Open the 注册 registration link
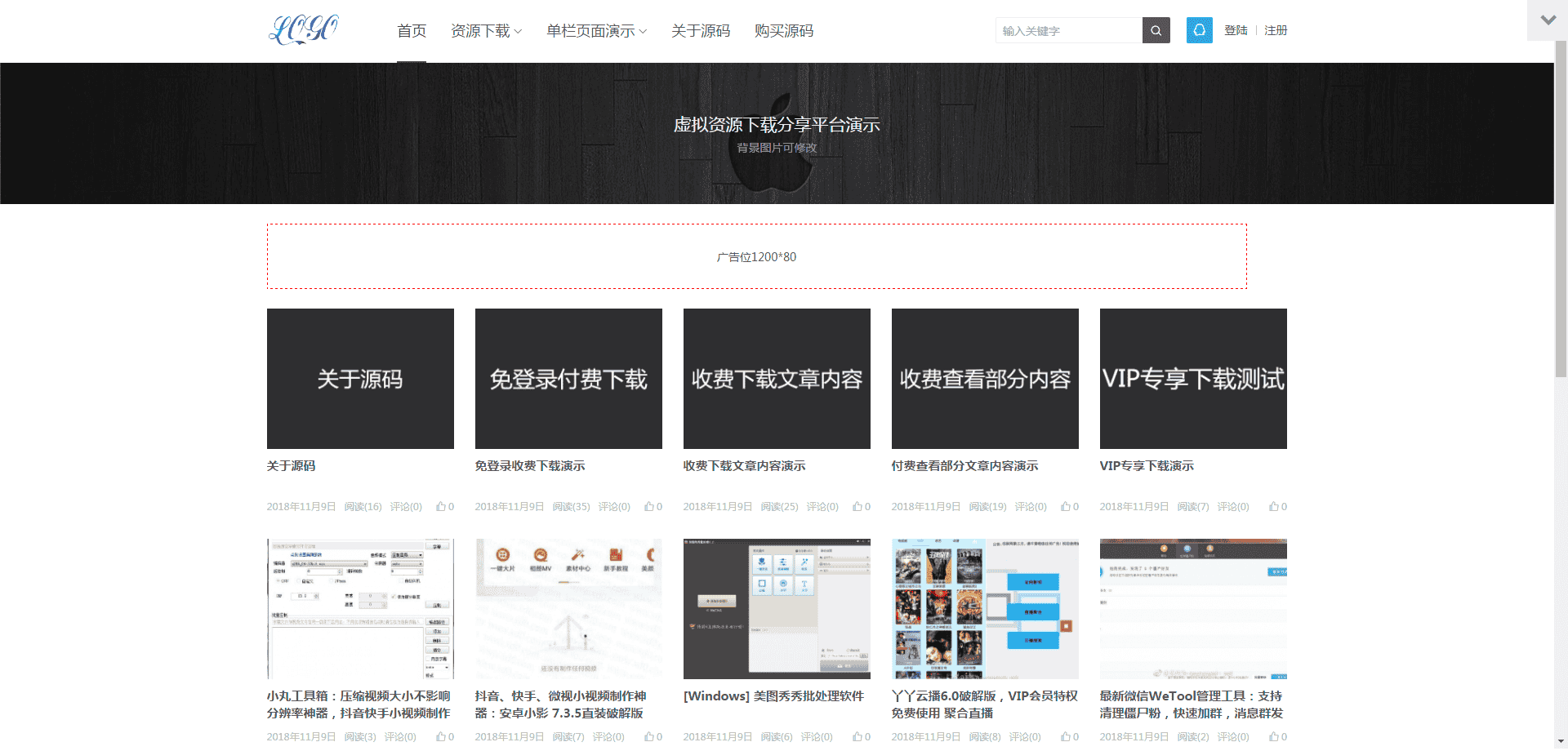1568x751 pixels. (1276, 30)
